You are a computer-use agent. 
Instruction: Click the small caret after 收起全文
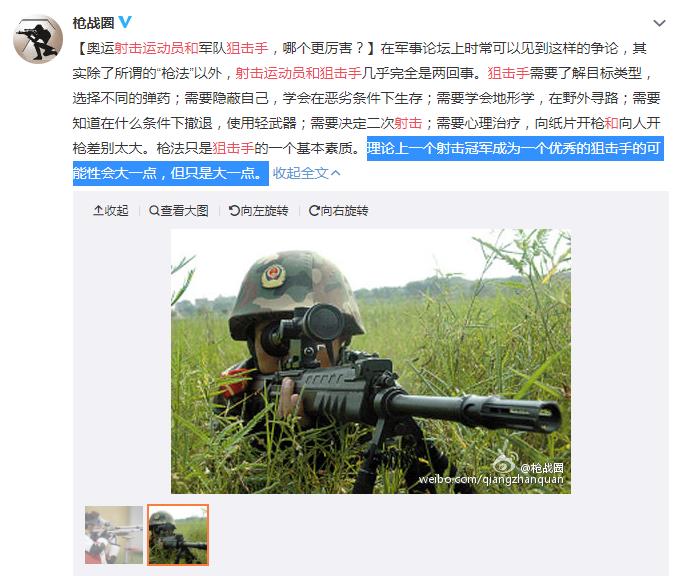coord(336,173)
